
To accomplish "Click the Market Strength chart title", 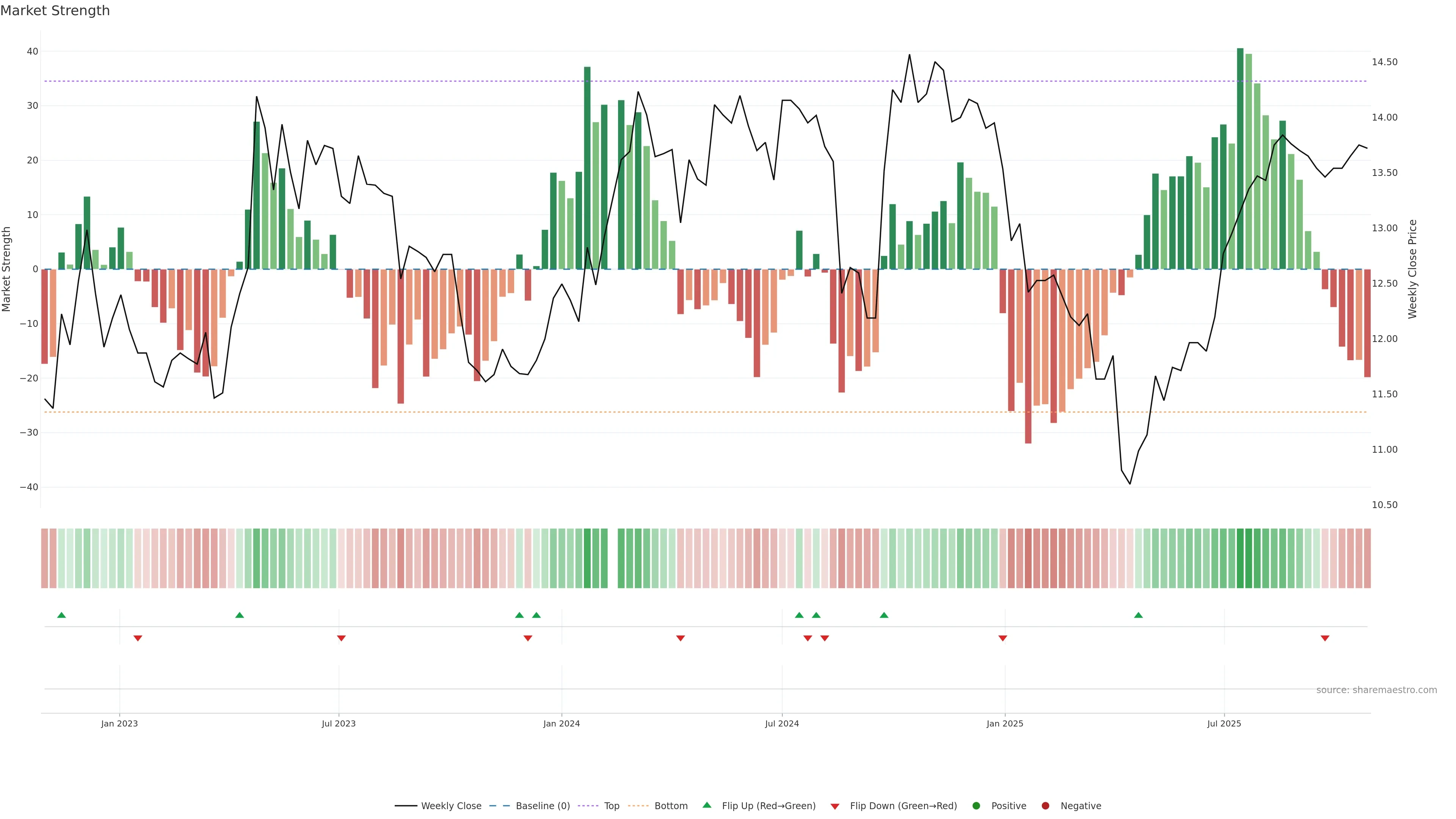I will [x=55, y=11].
